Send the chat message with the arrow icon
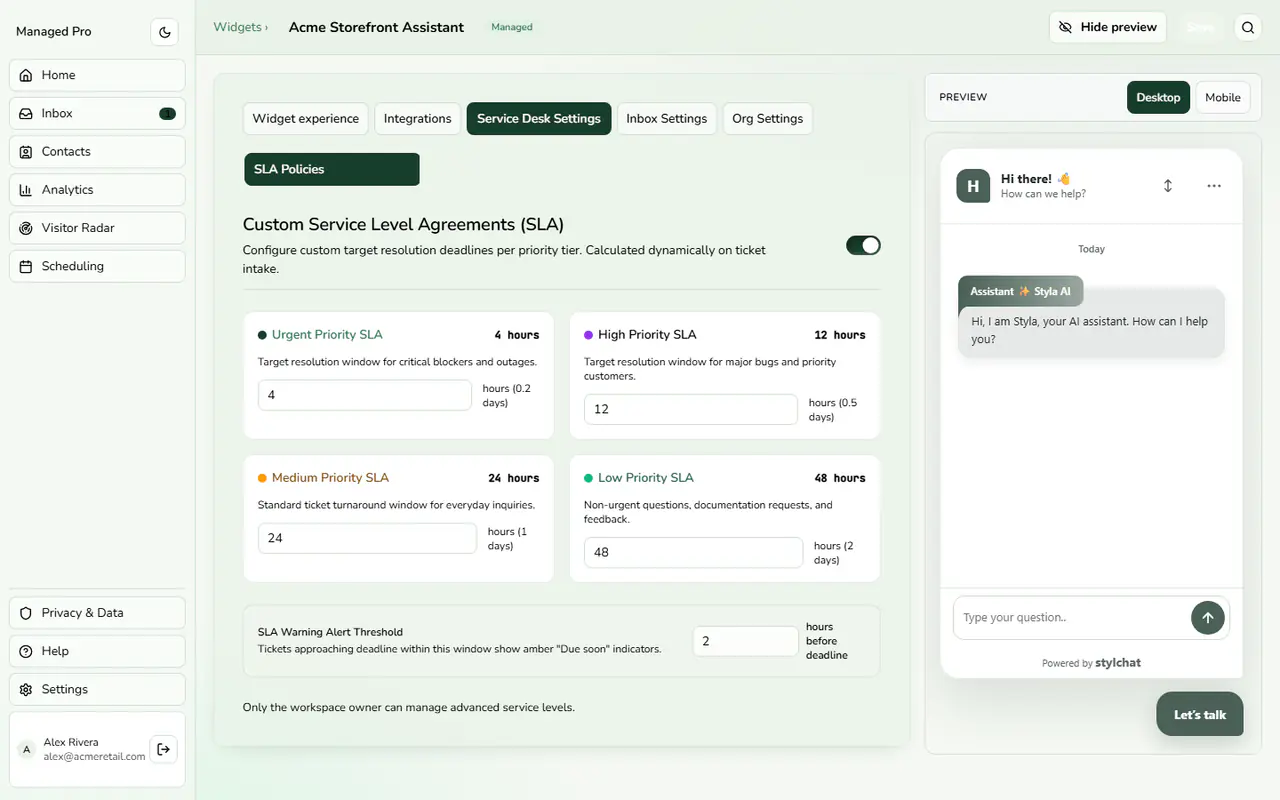The image size is (1280, 800). [x=1207, y=618]
